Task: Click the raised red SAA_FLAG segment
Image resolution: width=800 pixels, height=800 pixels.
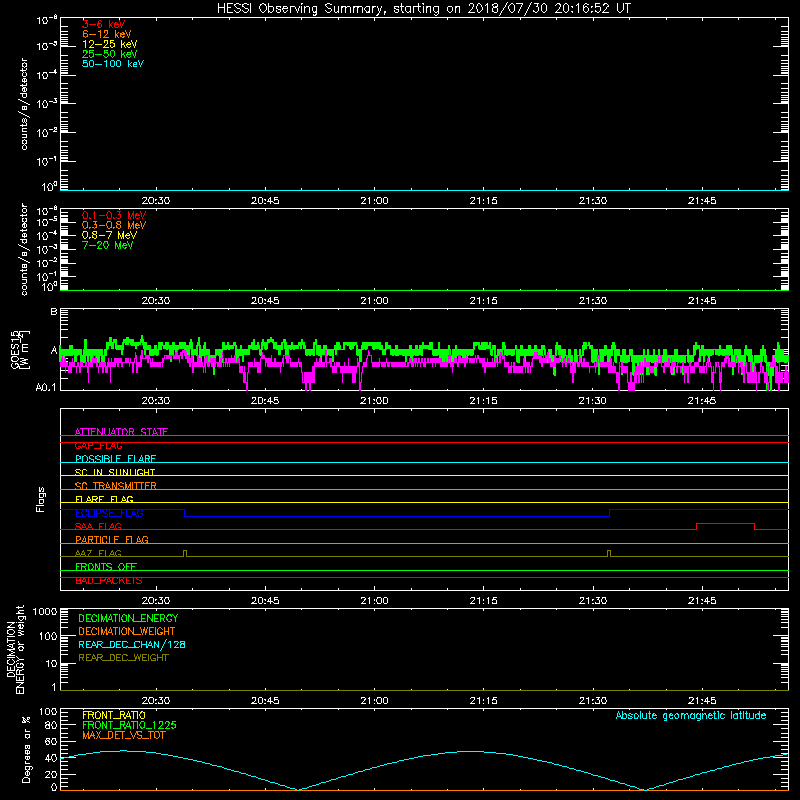Action: tap(726, 523)
